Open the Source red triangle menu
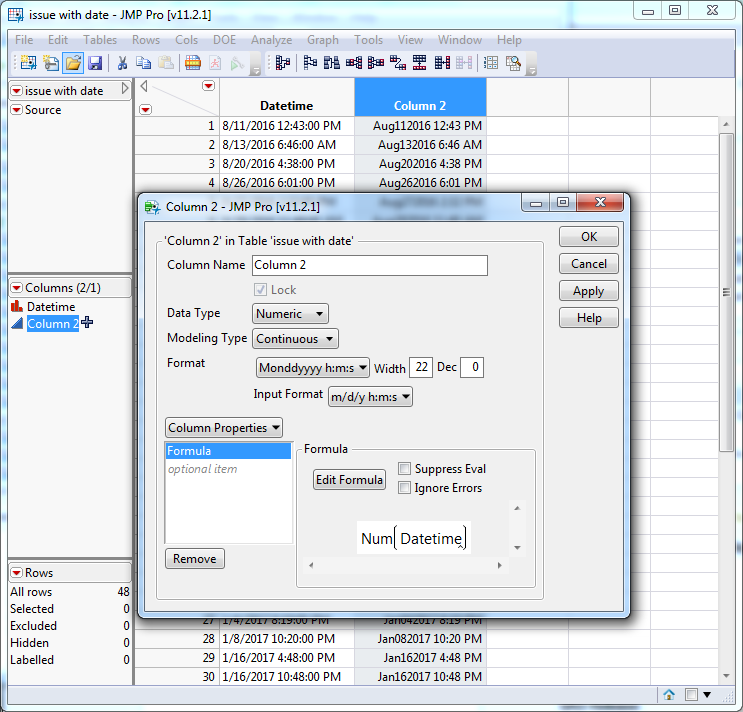This screenshot has width=743, height=712. click(x=17, y=110)
